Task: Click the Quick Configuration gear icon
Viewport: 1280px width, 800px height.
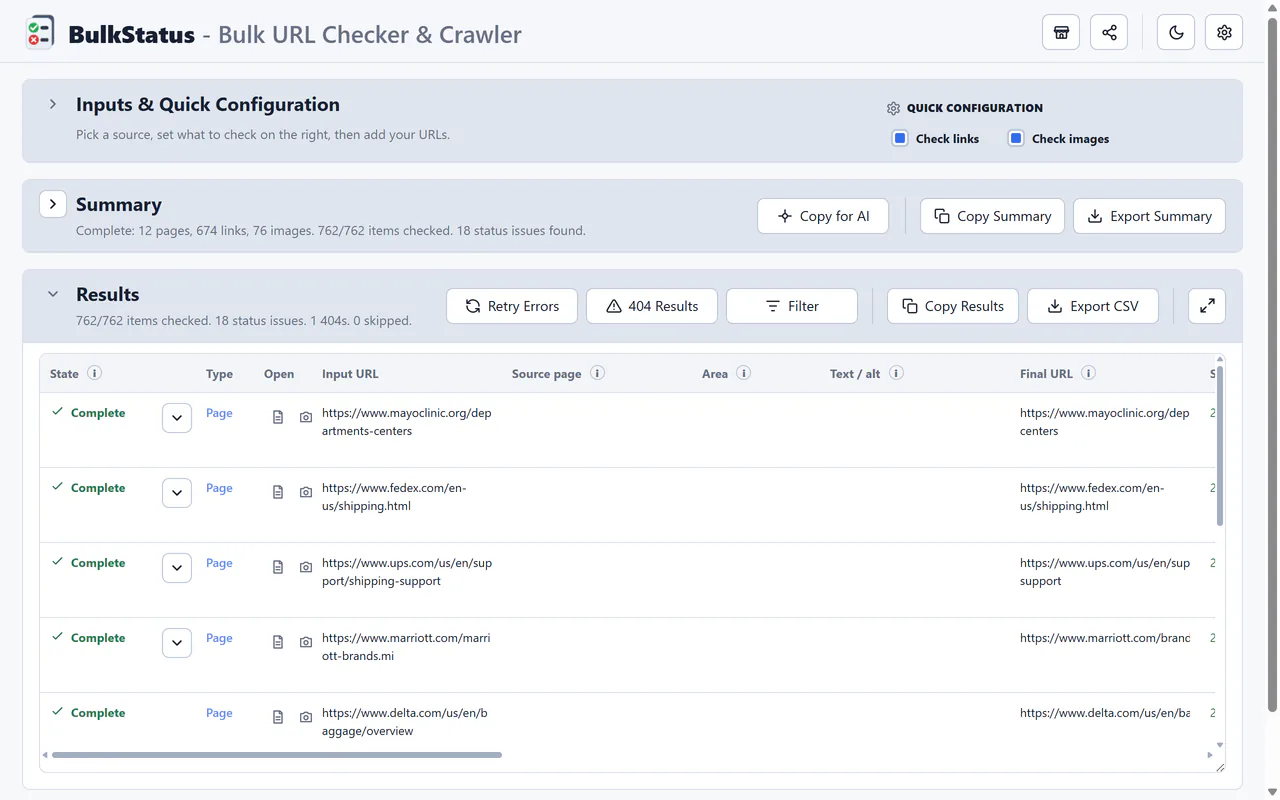Action: [x=893, y=108]
